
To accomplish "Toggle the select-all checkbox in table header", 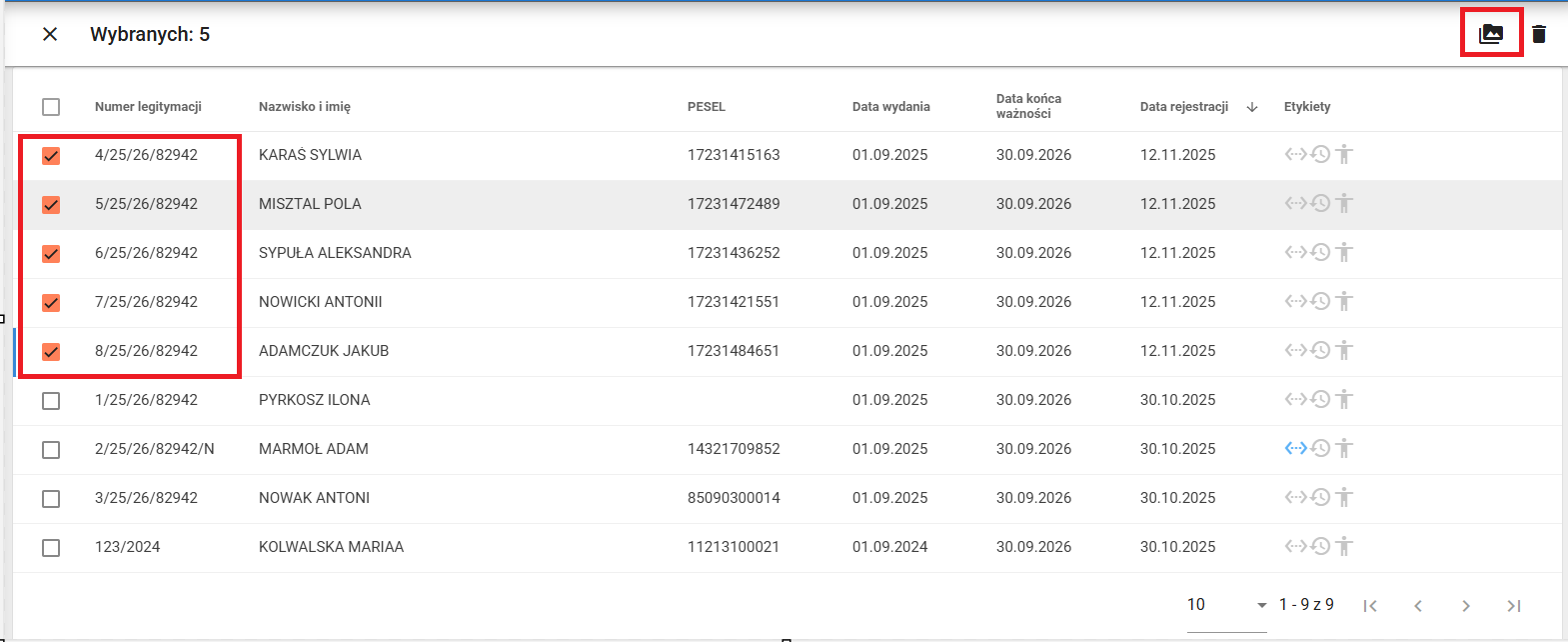I will [51, 107].
